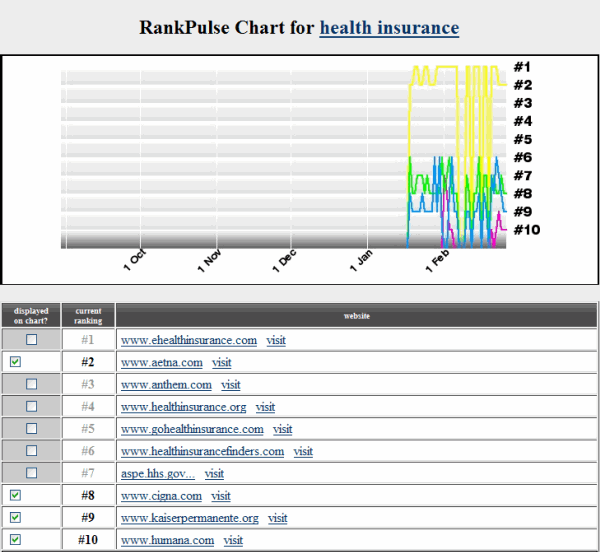Image resolution: width=600 pixels, height=552 pixels.
Task: Open the www.aetna.com link
Action: [161, 362]
